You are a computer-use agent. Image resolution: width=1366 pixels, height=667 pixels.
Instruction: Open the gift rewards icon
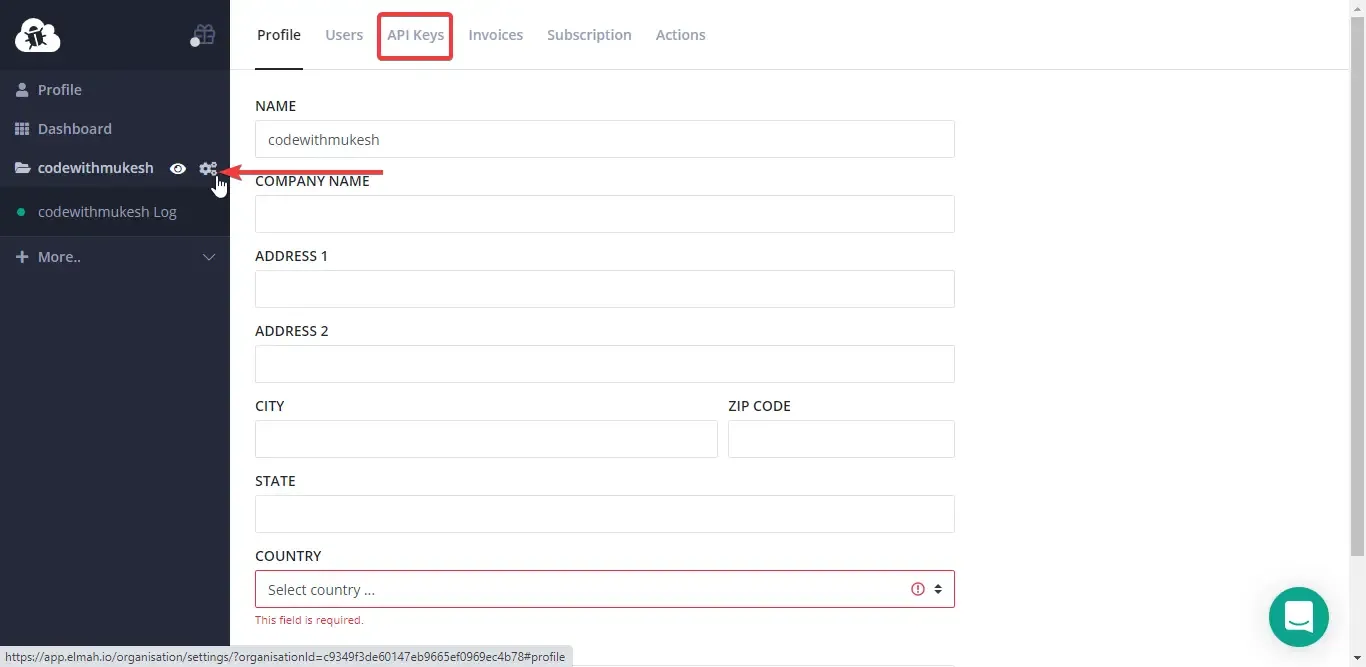point(203,33)
